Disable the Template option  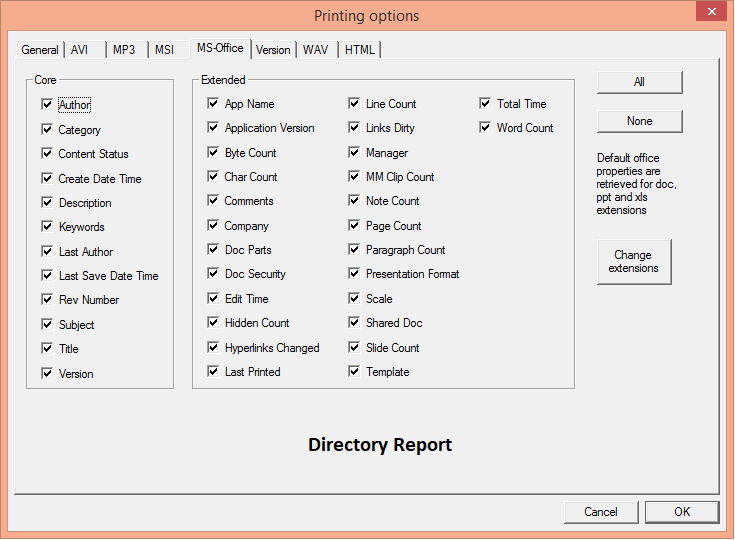(354, 371)
